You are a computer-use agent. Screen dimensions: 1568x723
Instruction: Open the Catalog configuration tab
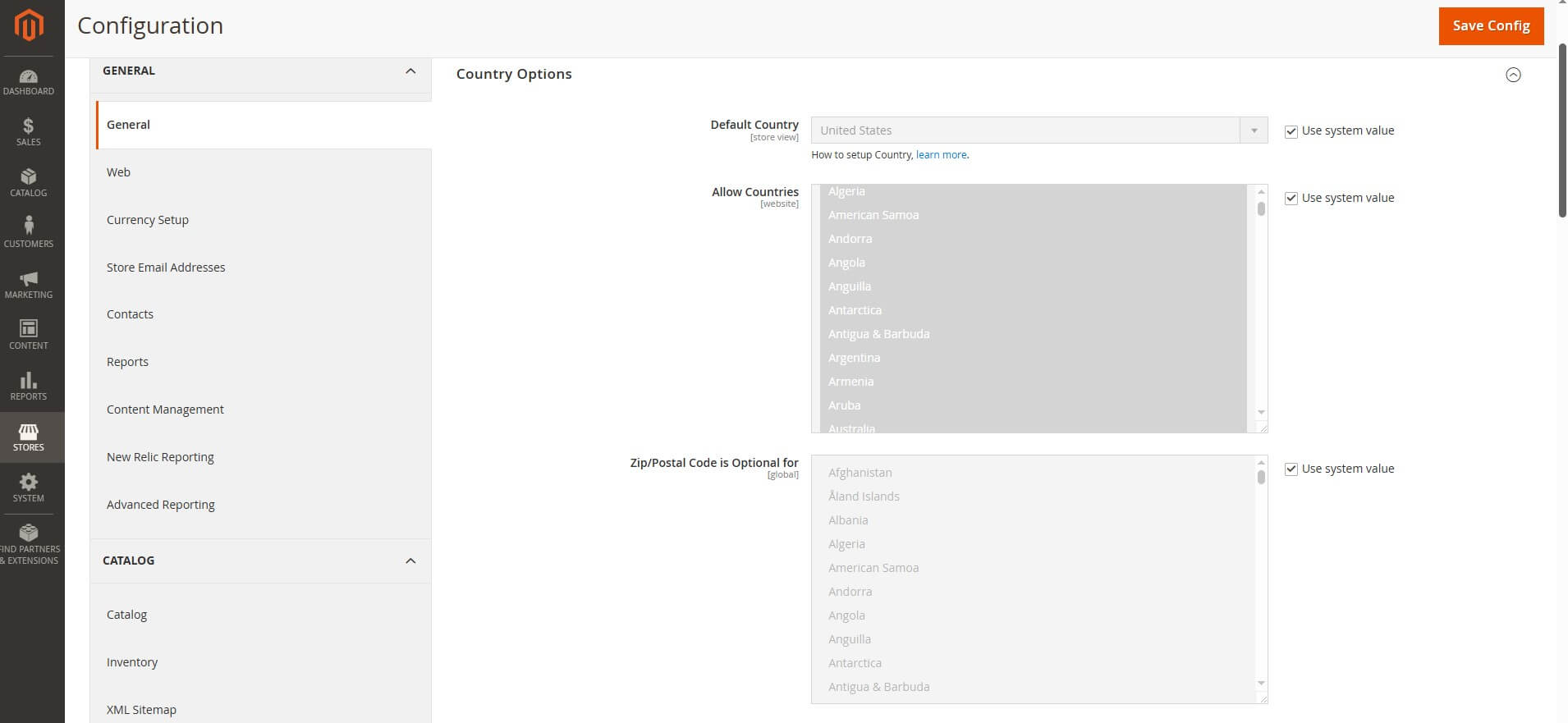click(264, 615)
